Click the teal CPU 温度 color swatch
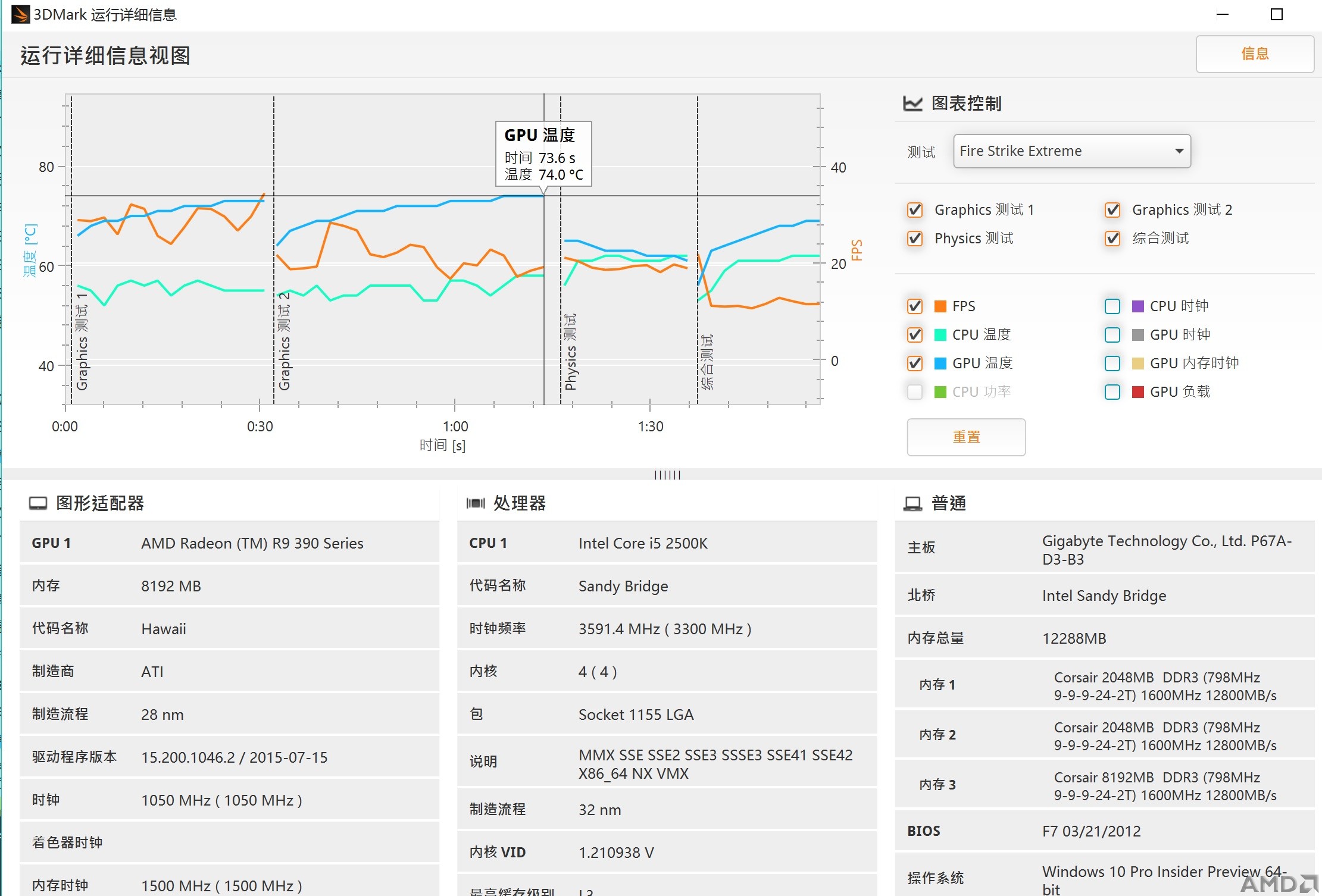The height and width of the screenshot is (896, 1322). tap(940, 335)
